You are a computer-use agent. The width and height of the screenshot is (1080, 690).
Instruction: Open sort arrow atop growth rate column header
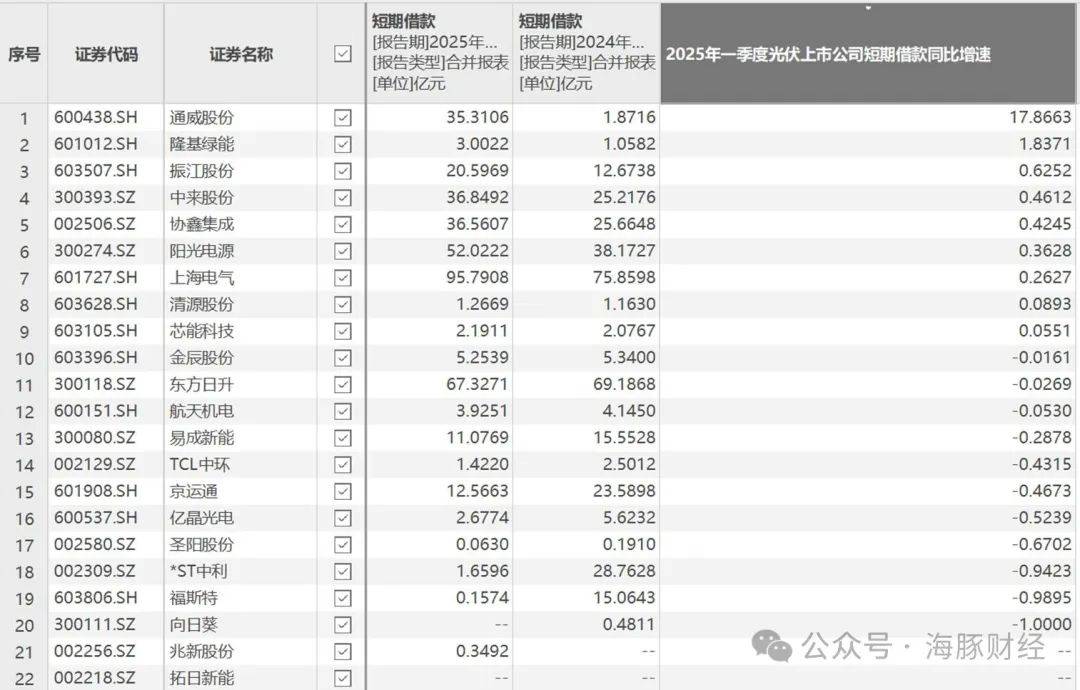click(x=868, y=9)
